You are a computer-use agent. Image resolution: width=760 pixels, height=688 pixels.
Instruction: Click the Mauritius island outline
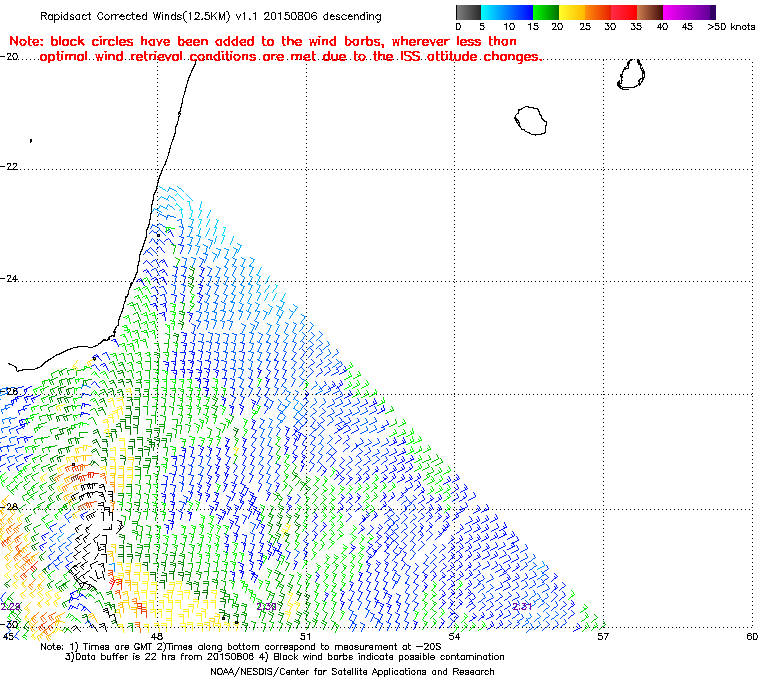(631, 74)
